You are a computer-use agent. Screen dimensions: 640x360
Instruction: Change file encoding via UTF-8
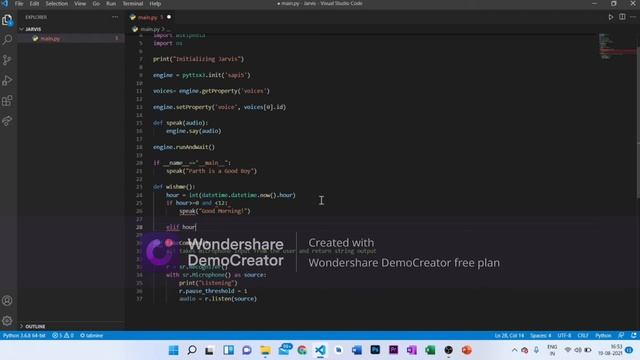pyautogui.click(x=564, y=336)
